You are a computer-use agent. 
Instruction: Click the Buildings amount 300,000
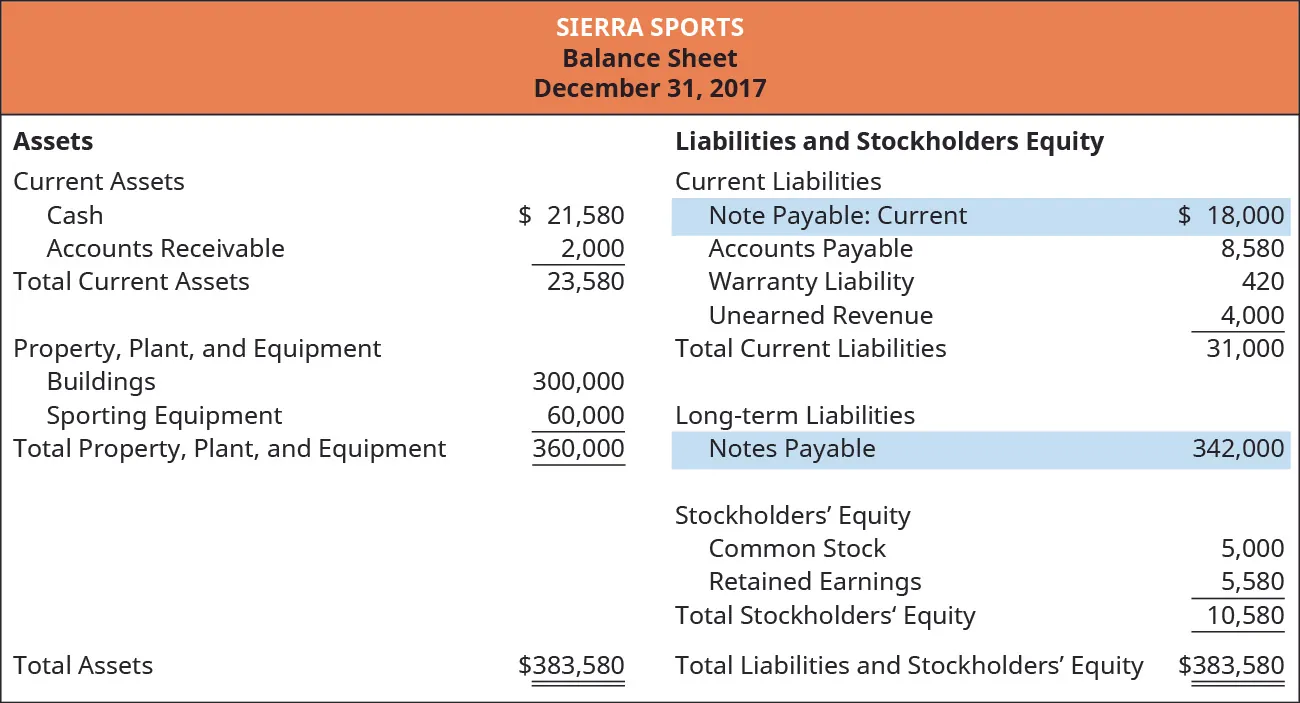579,381
